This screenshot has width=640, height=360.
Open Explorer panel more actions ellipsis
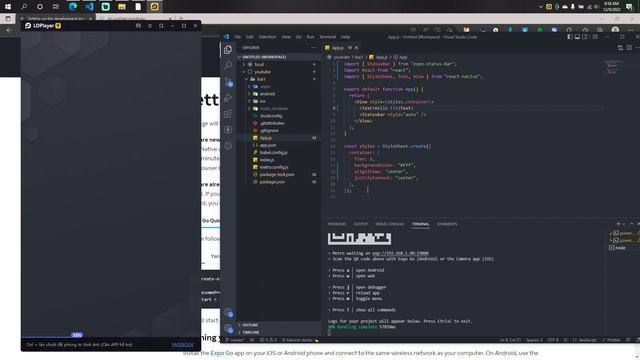pos(313,48)
